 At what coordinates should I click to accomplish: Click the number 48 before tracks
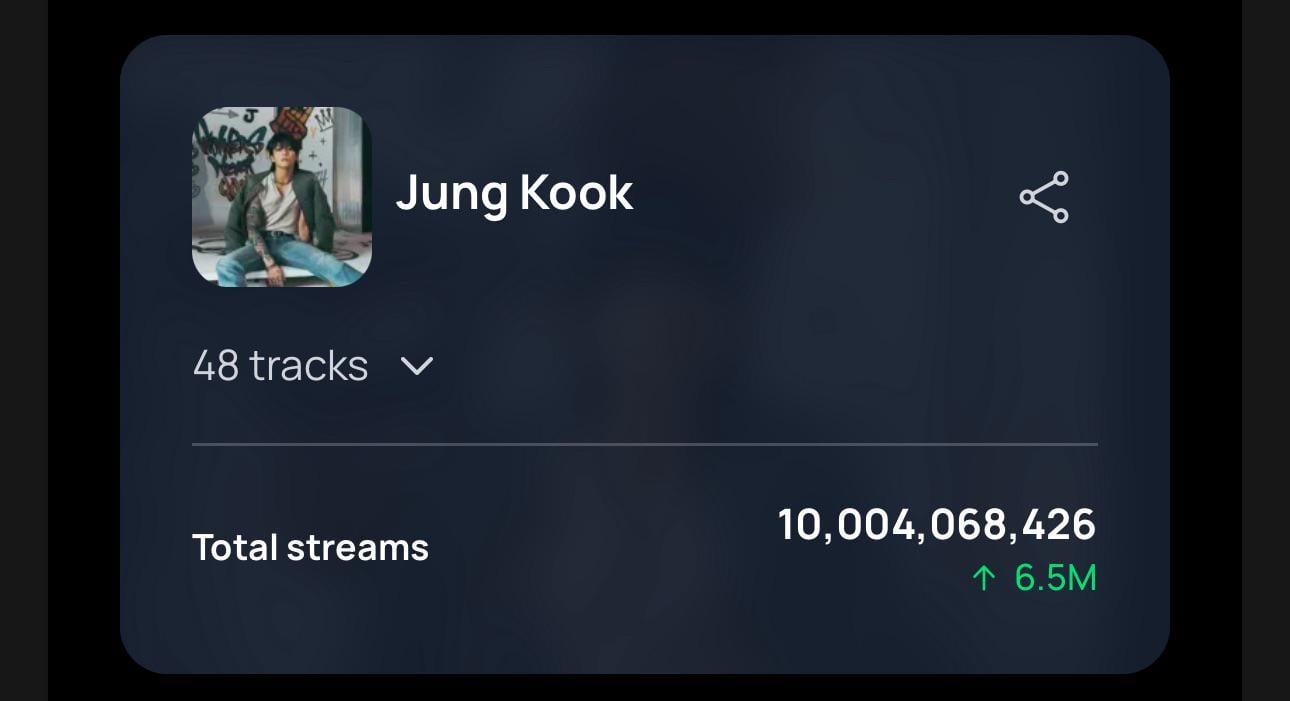pos(216,366)
